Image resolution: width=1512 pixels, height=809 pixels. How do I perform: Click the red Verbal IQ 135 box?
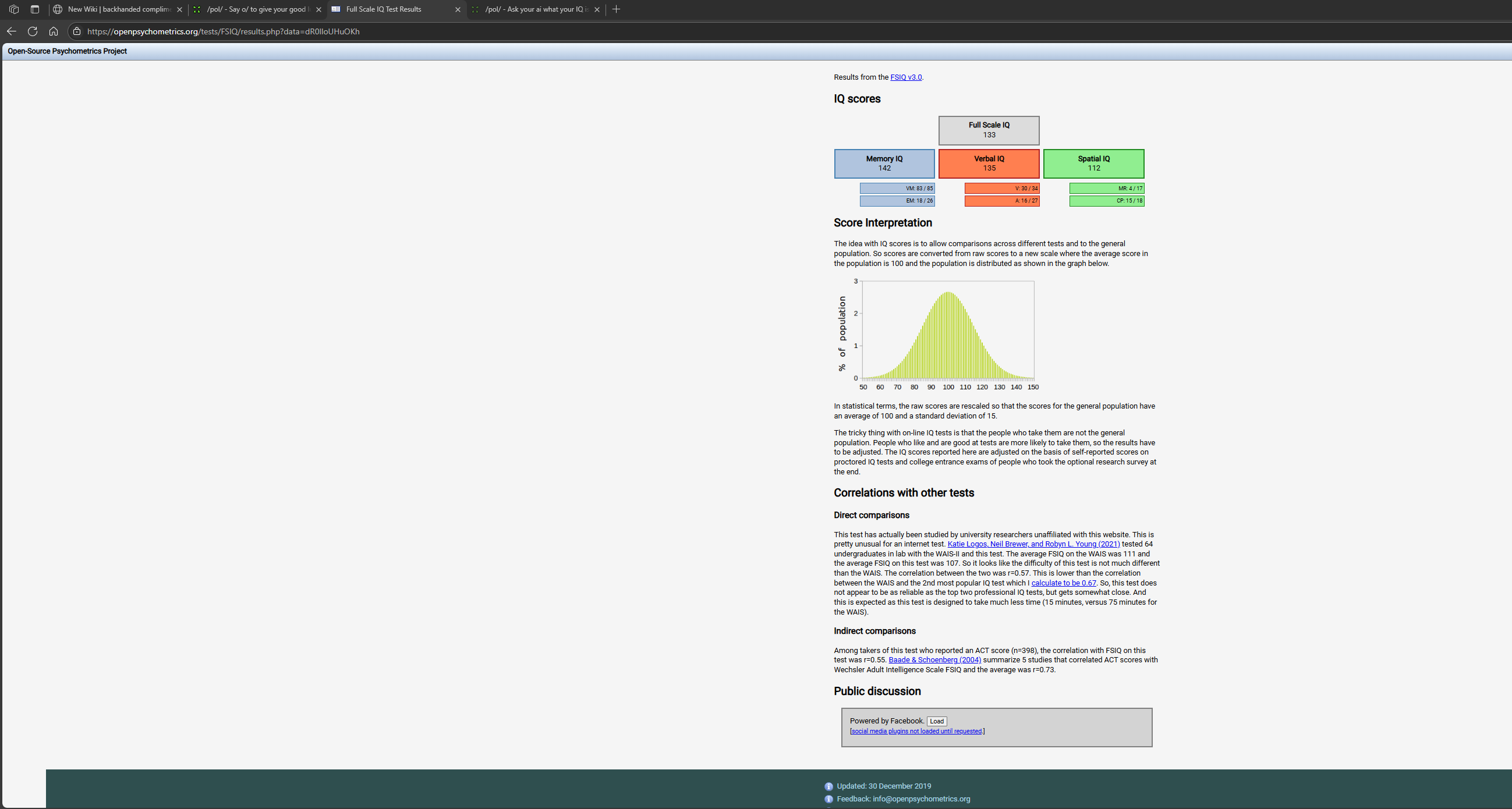point(989,164)
